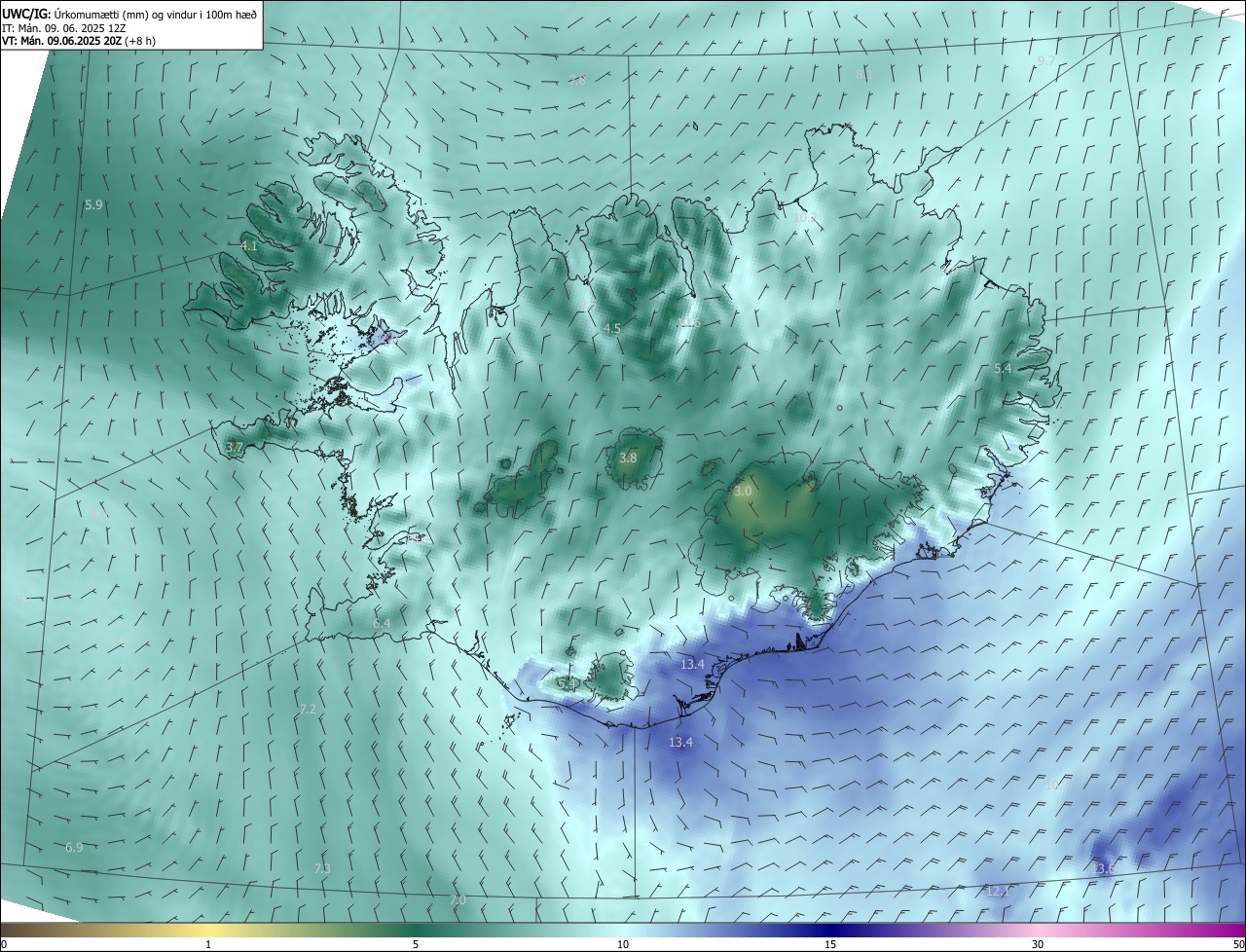Click the 7.8 value north of Iceland

click(577, 80)
